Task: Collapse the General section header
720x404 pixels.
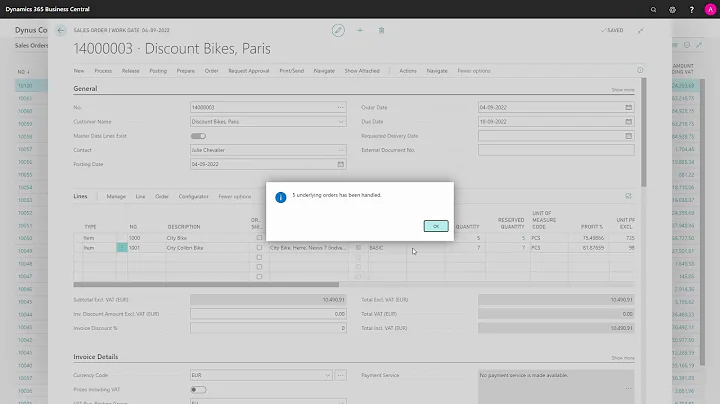Action: tap(85, 89)
